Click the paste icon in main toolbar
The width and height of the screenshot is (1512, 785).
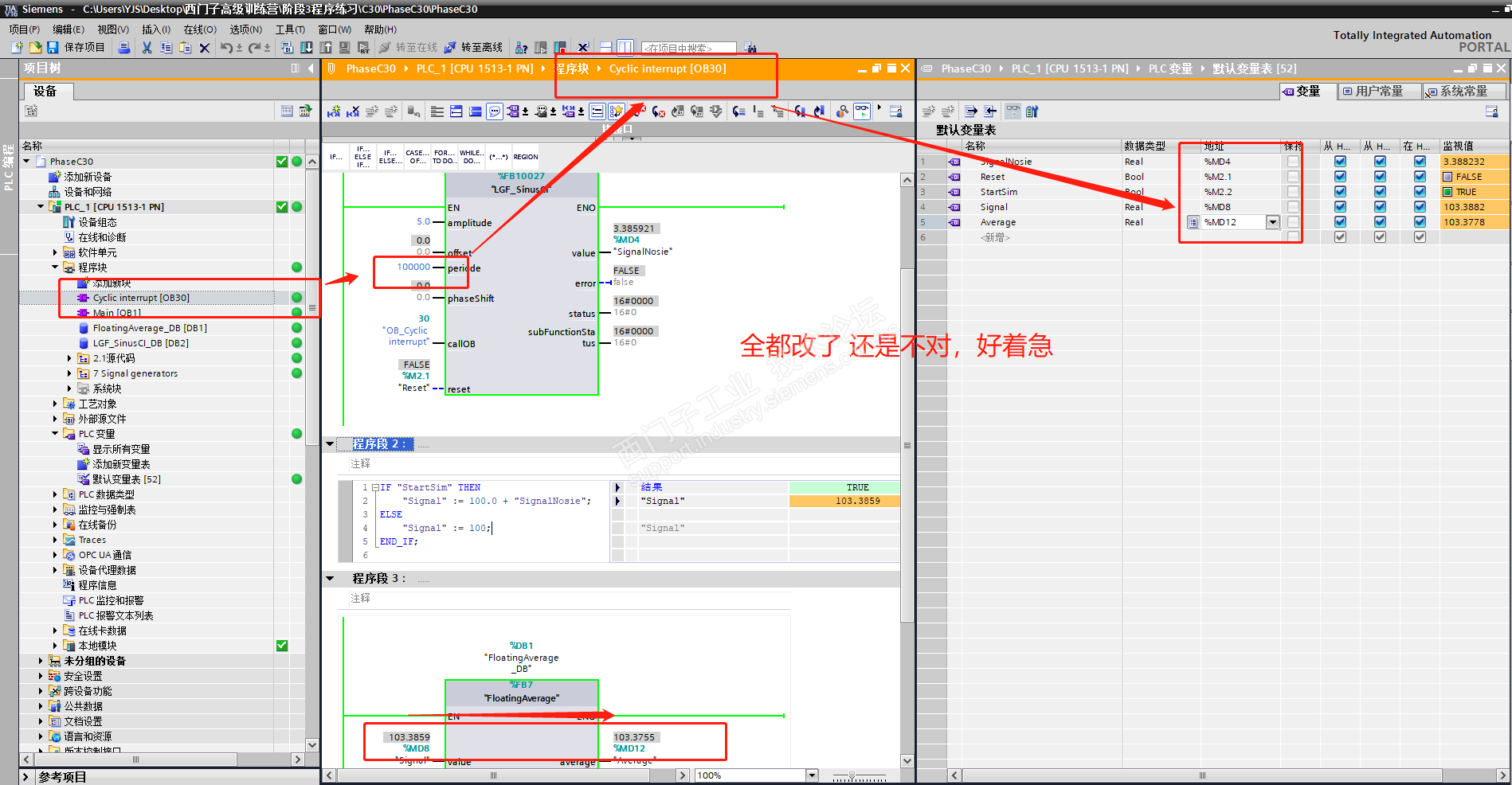(x=185, y=48)
